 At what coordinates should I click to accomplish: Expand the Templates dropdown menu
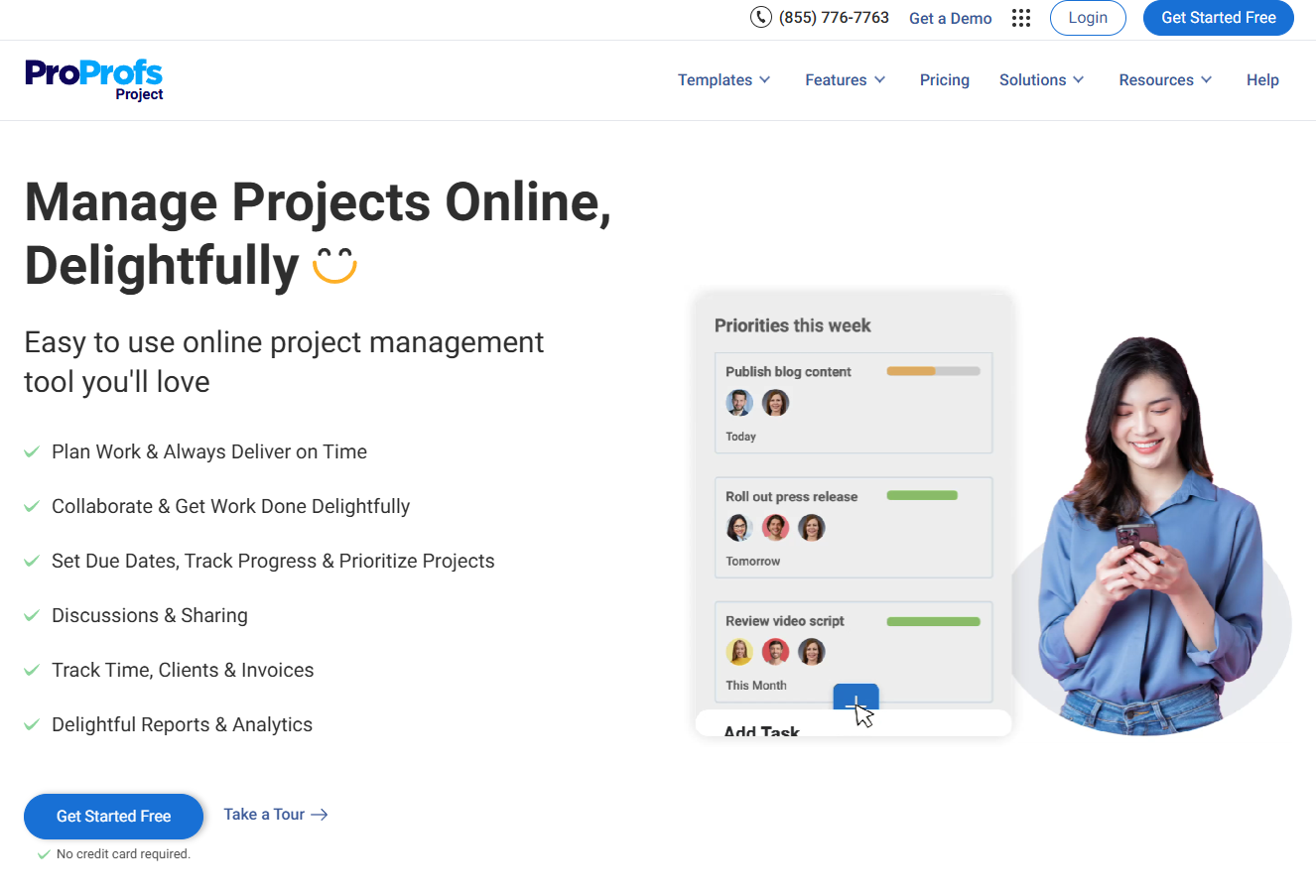(724, 80)
